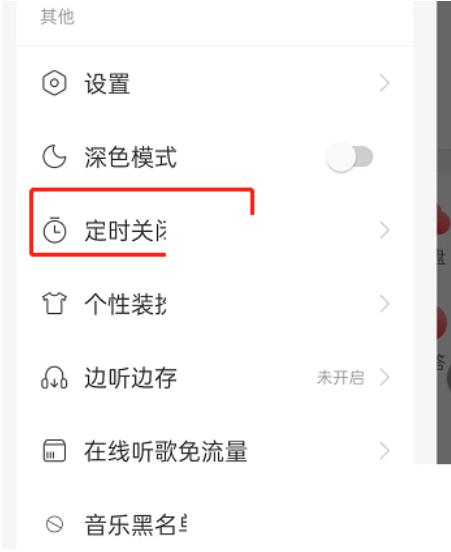Toggle the 深色模式 switch on
The width and height of the screenshot is (451, 552).
(x=350, y=157)
